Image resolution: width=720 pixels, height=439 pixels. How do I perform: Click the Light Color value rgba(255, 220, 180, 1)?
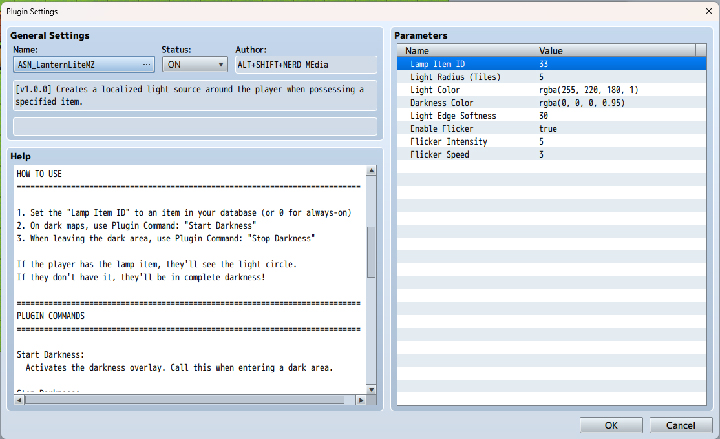point(589,90)
